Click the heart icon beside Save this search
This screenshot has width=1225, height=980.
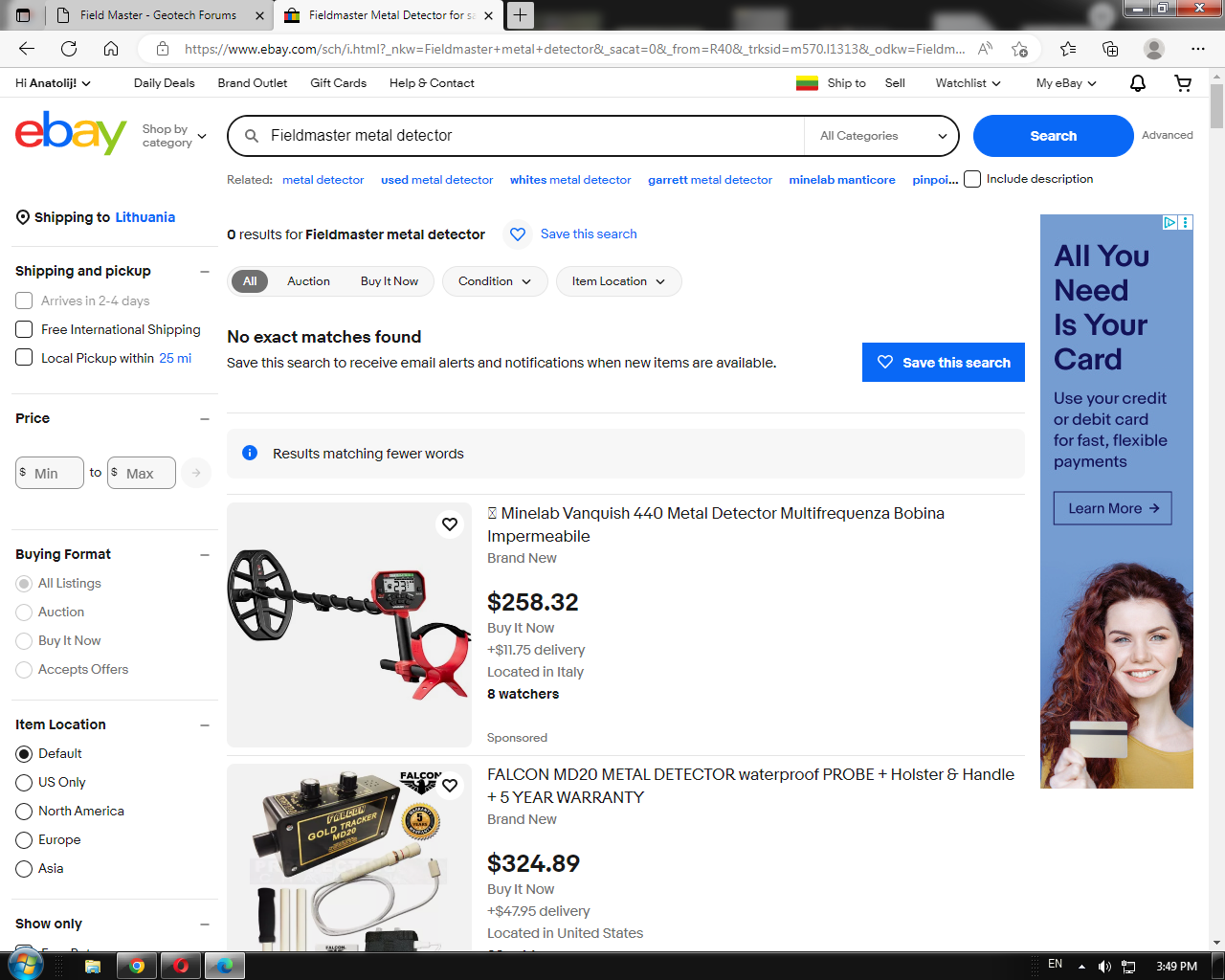518,234
